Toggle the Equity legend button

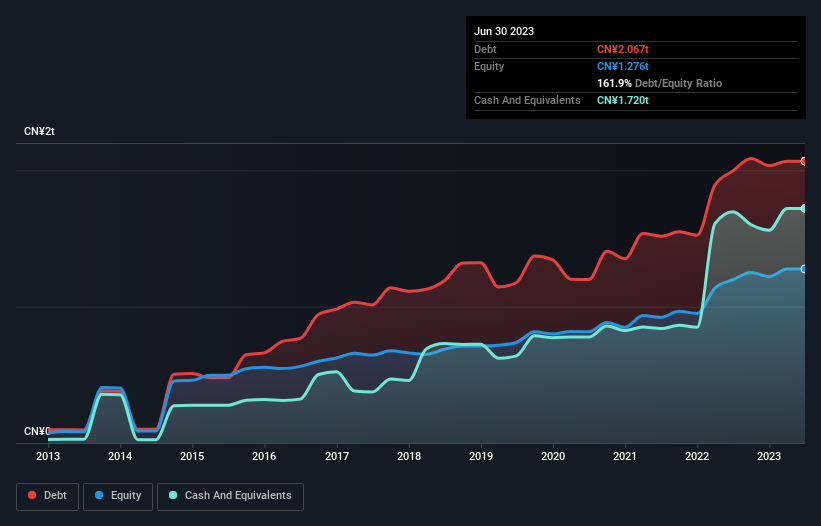tap(118, 496)
